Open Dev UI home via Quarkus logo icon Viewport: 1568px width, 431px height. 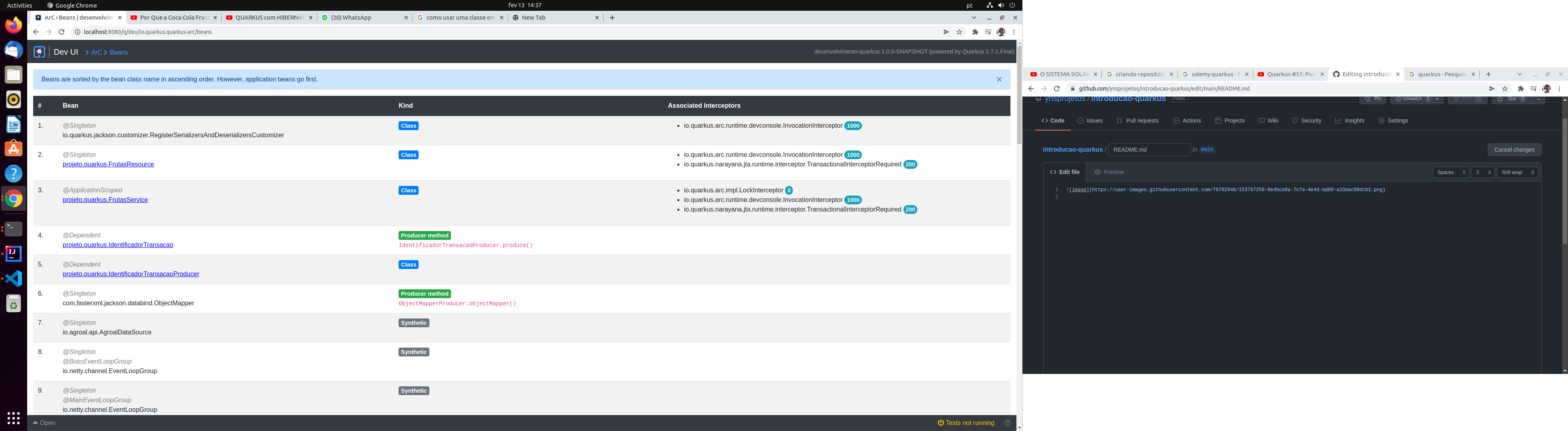pyautogui.click(x=38, y=52)
